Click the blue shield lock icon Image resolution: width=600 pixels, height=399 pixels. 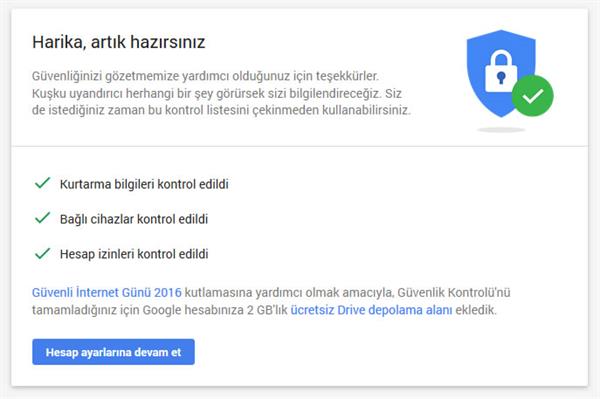tap(501, 73)
